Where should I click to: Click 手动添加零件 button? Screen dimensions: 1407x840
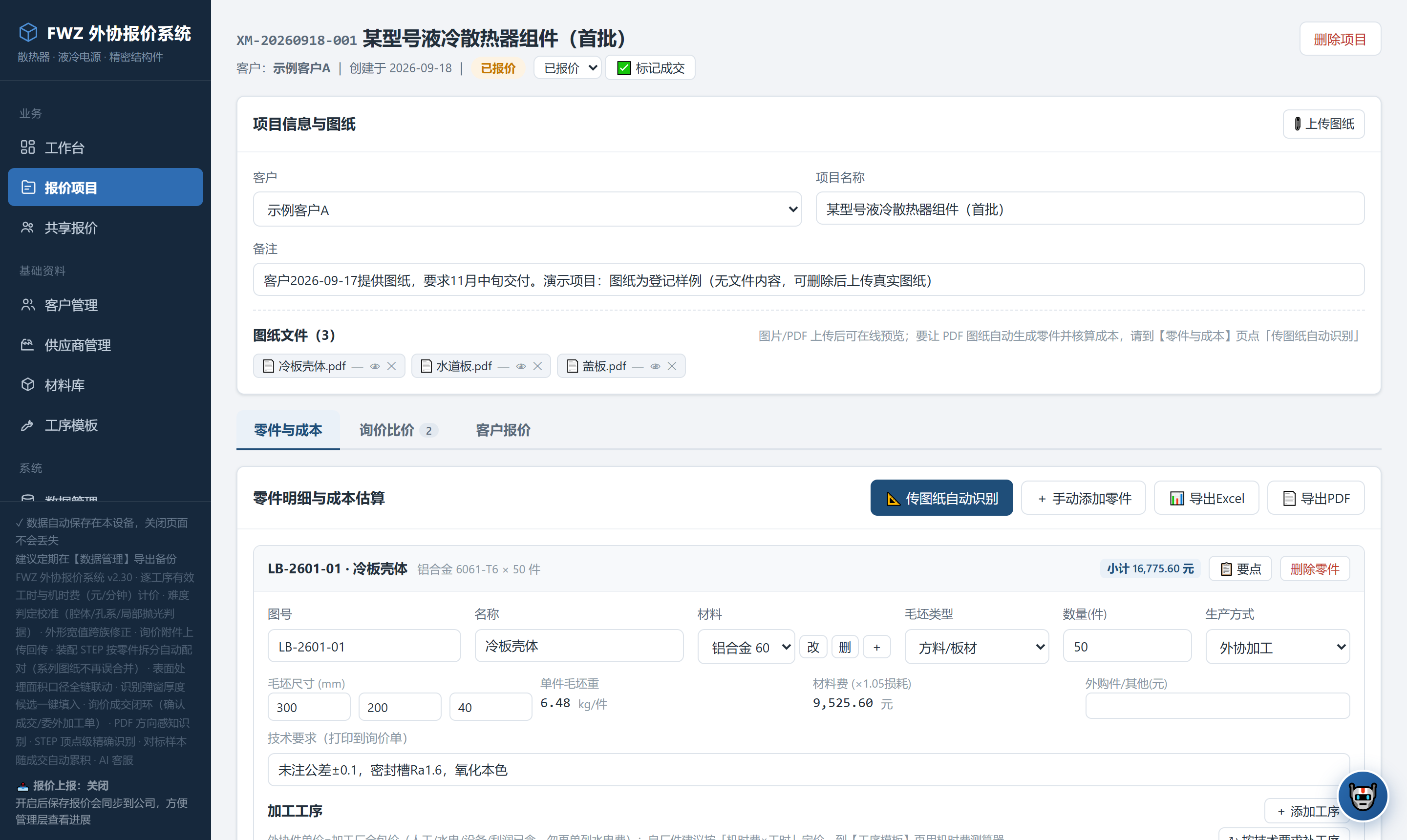click(1083, 498)
